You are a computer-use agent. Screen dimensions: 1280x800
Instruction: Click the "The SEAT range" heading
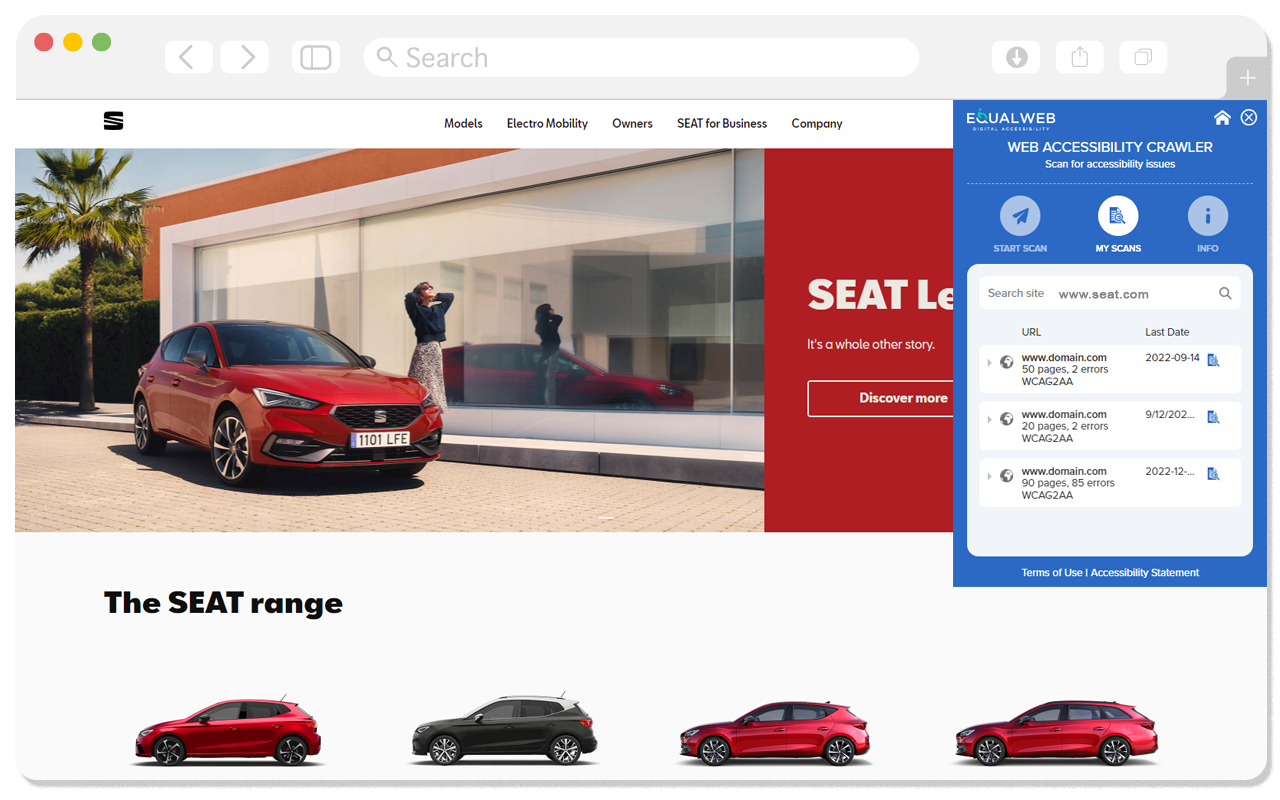click(223, 602)
